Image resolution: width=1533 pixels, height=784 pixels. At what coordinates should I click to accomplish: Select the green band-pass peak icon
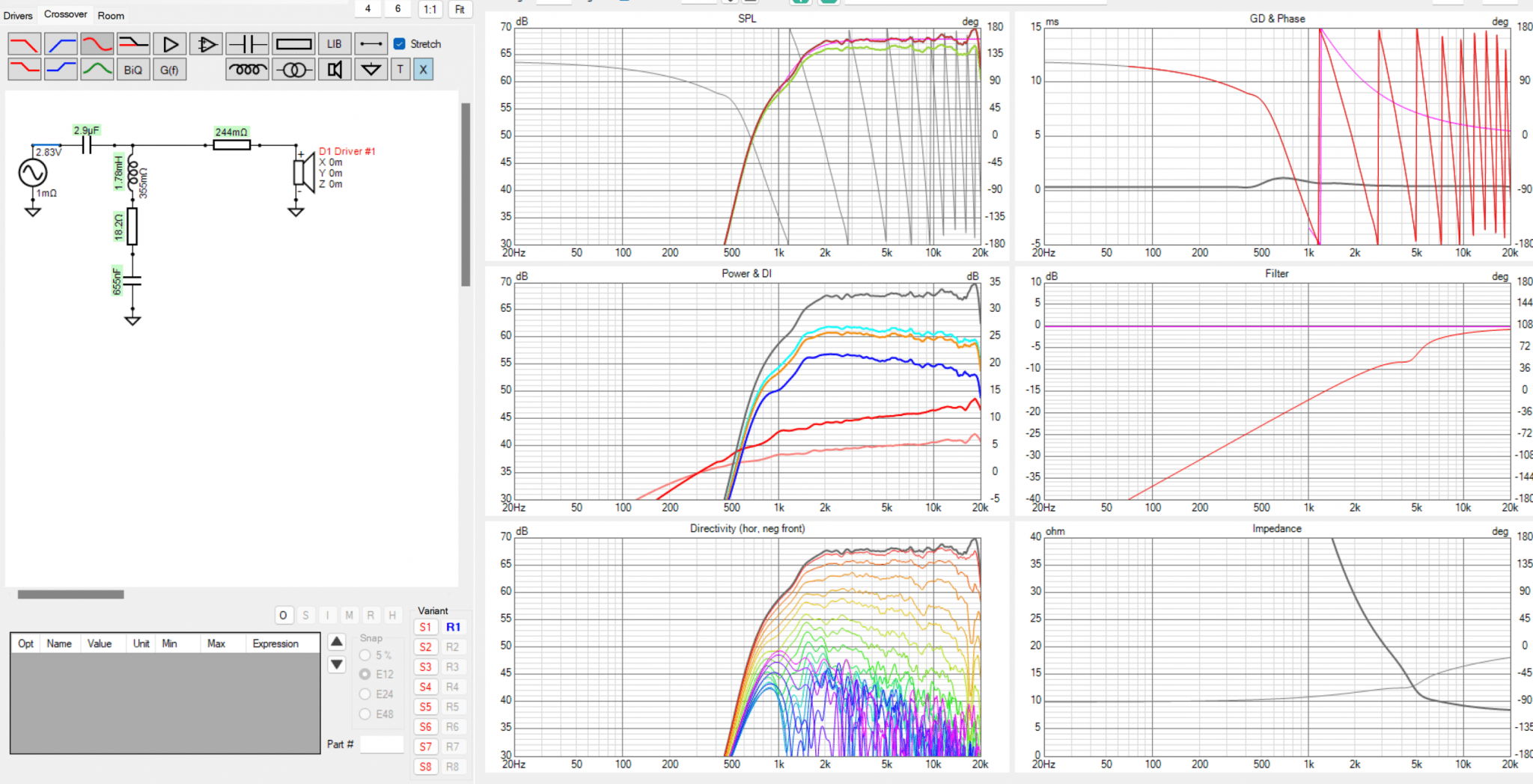point(97,70)
